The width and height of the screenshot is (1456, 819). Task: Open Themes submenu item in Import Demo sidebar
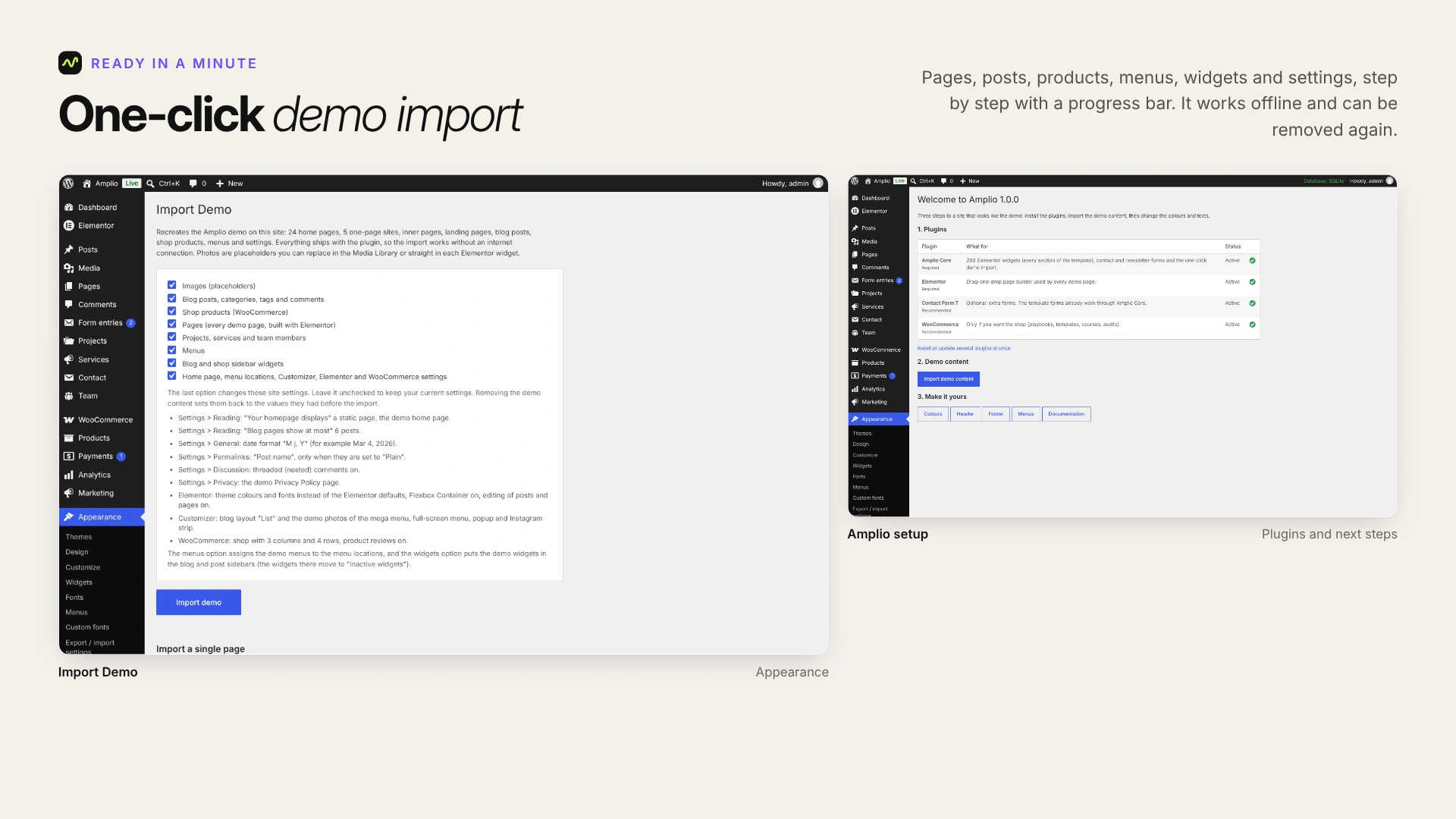click(79, 537)
